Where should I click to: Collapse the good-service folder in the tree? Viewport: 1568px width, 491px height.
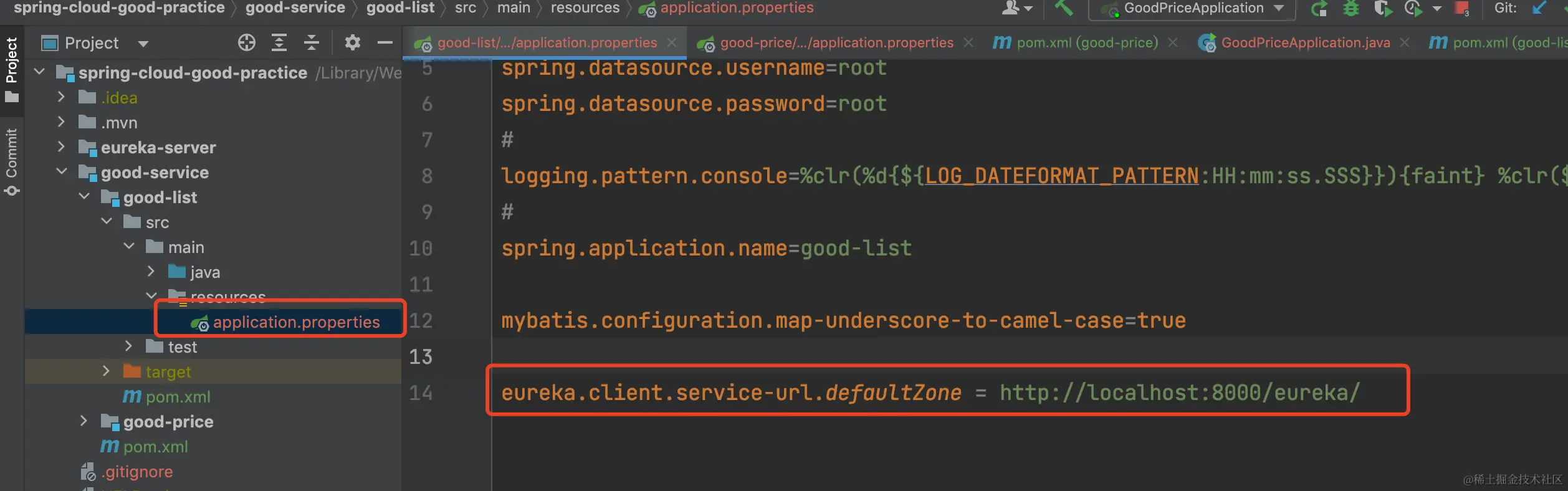61,171
